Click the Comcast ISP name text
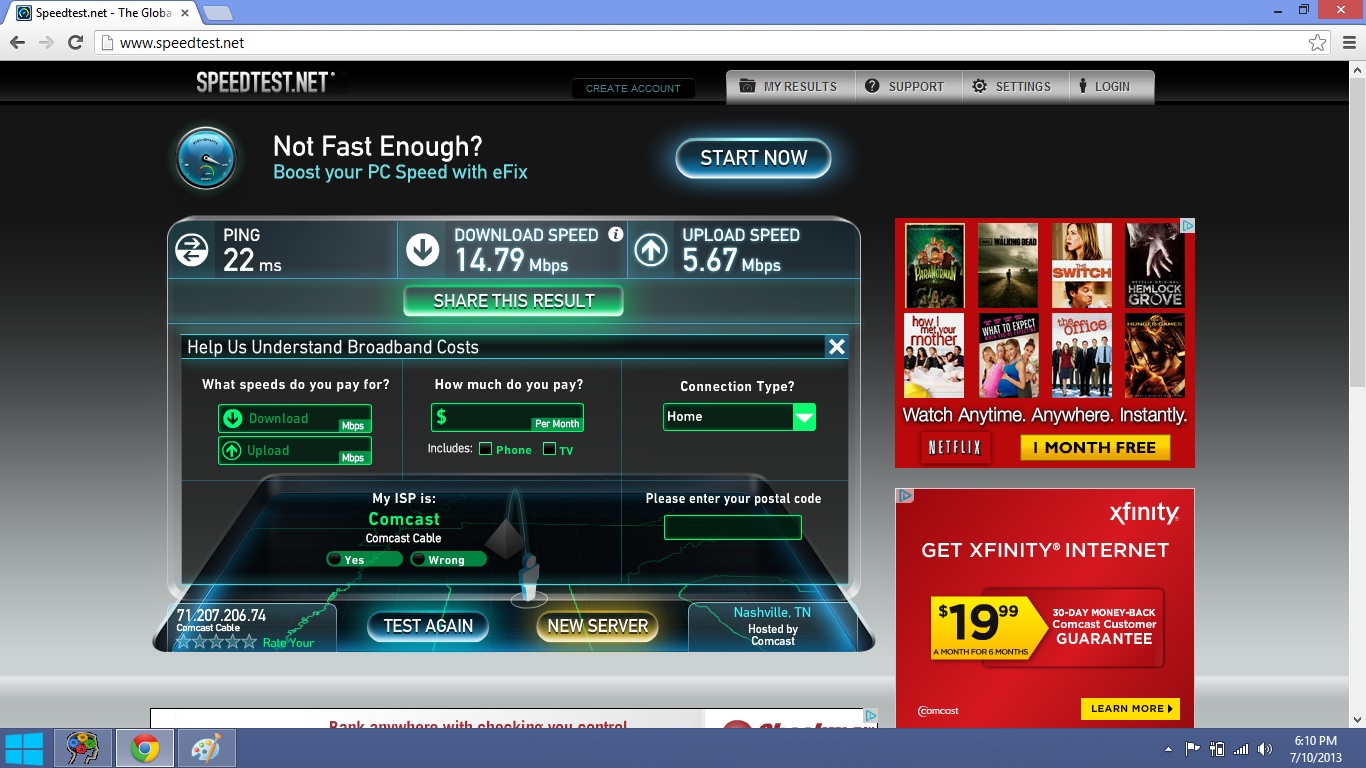Screen dimensions: 1366x768 404,519
